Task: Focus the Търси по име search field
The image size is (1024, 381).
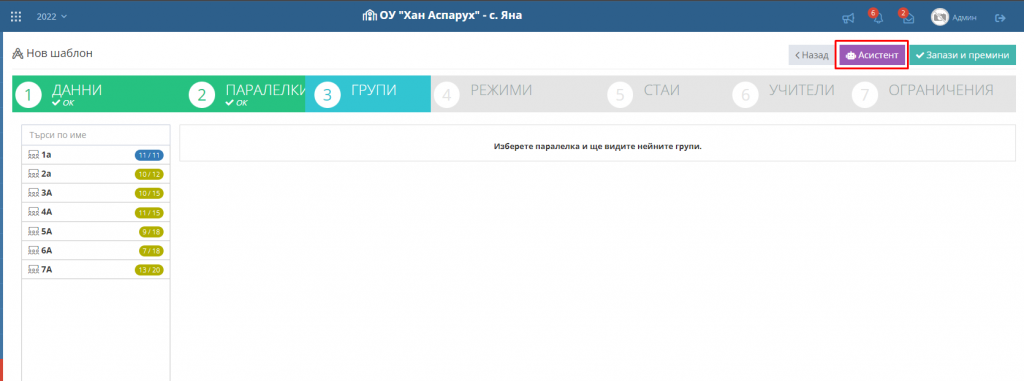Action: point(96,135)
